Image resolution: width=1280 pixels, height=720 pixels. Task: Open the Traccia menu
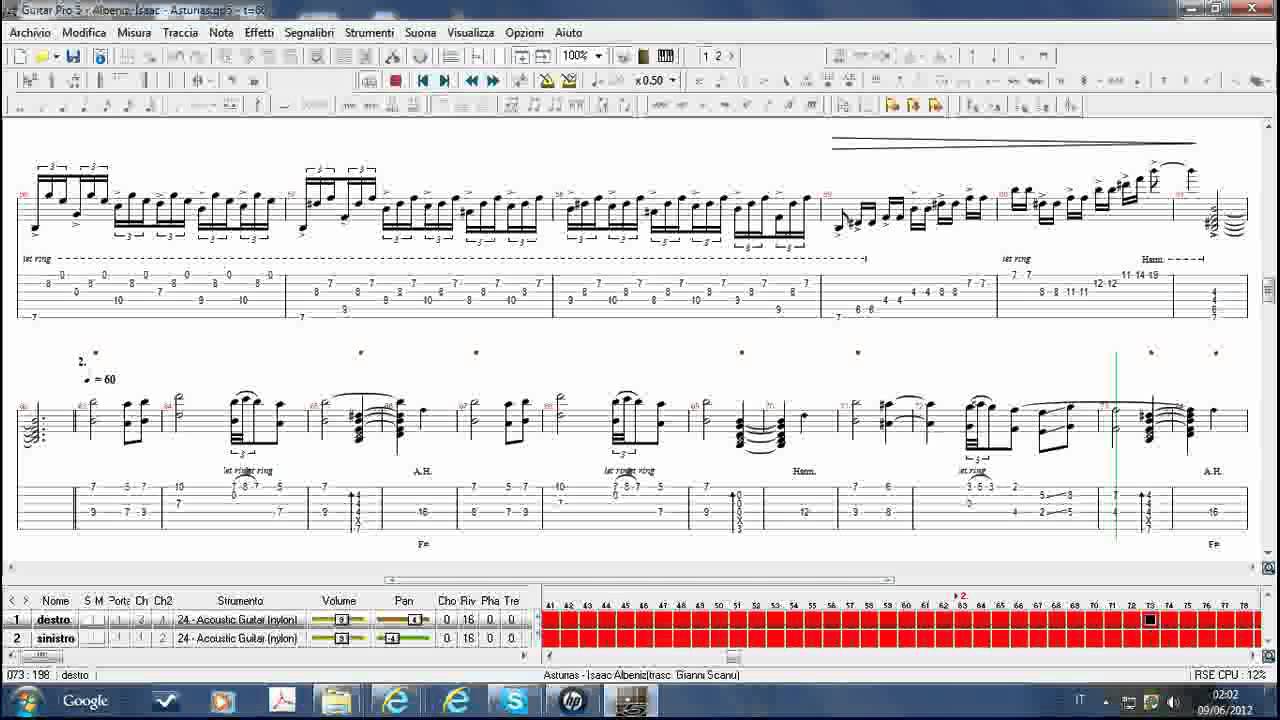coord(180,32)
